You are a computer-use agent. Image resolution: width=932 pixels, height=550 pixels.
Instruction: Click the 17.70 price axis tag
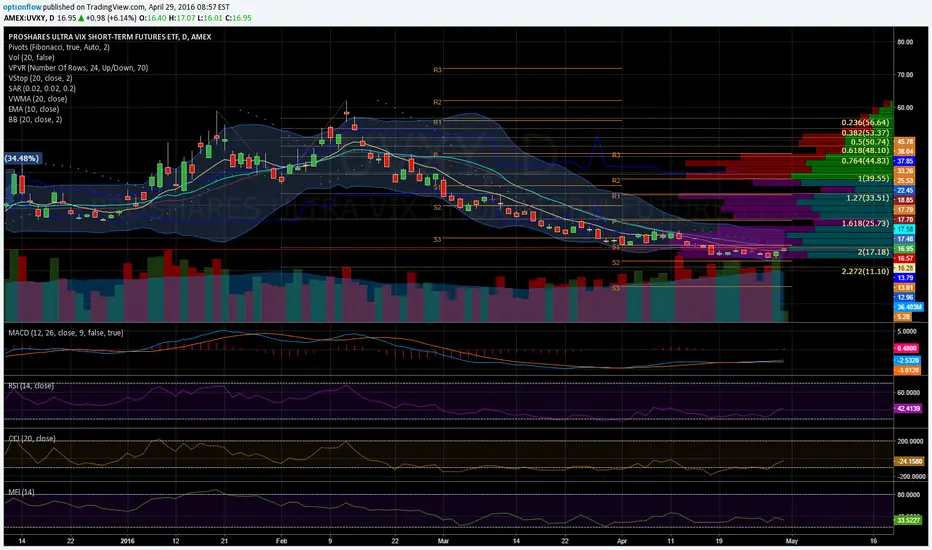point(905,219)
